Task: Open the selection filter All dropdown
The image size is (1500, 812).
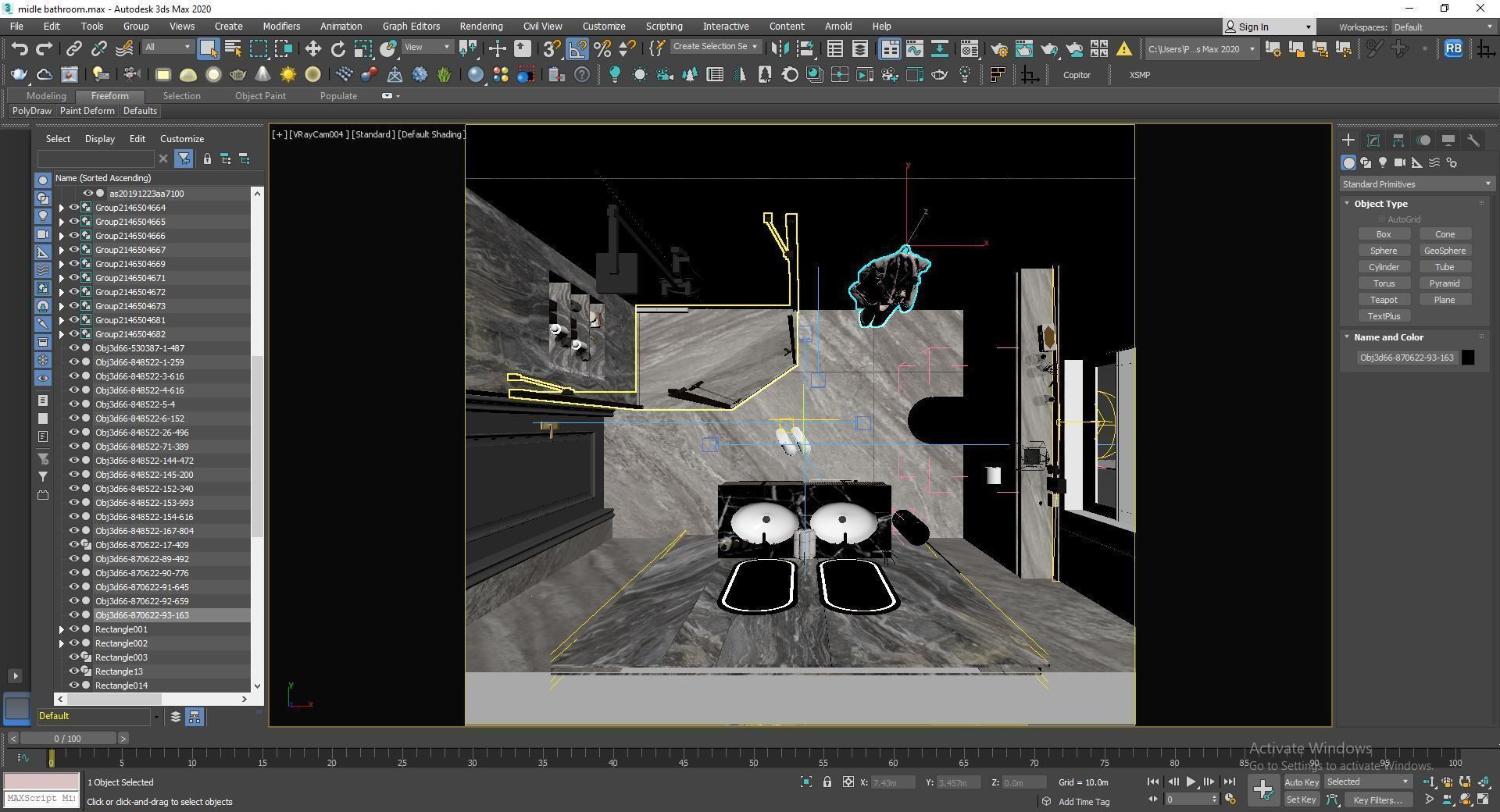Action: (x=167, y=47)
